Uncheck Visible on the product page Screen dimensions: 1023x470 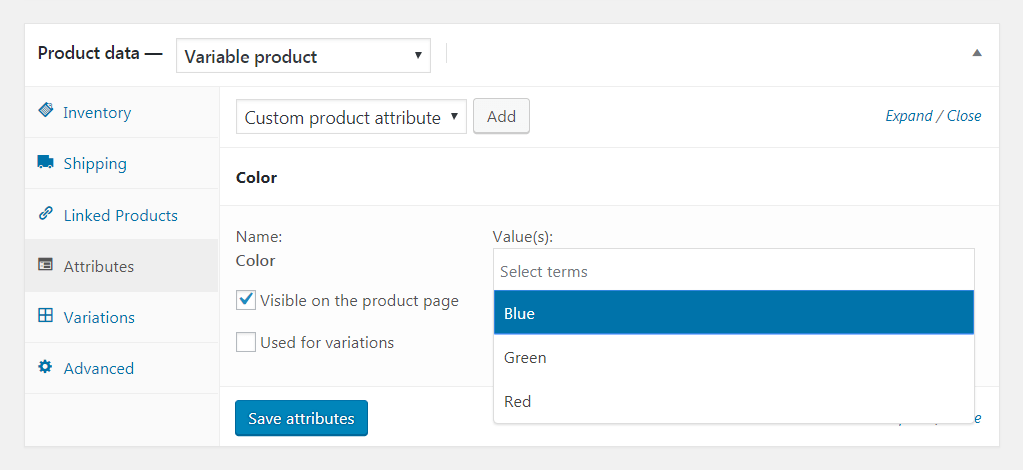pos(246,299)
